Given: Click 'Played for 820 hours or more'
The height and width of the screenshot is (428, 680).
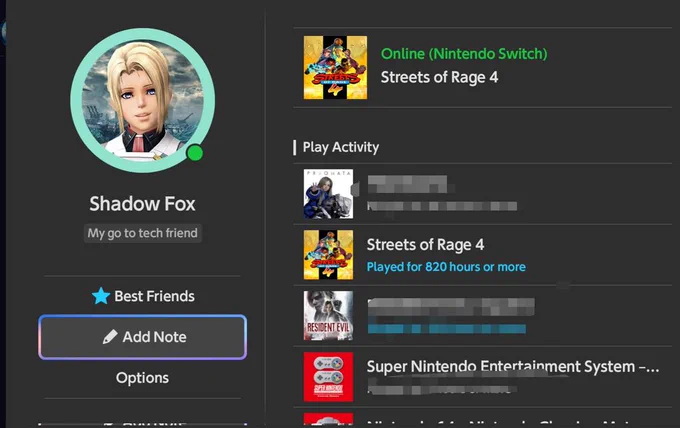Looking at the screenshot, I should tap(446, 267).
